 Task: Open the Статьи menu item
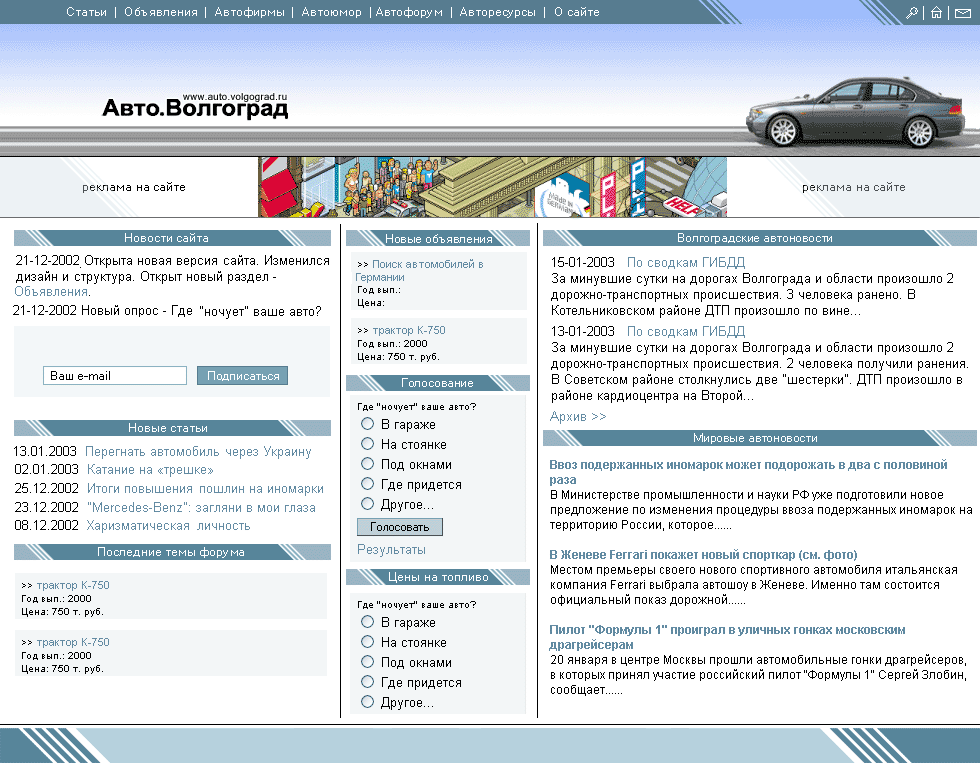[x=86, y=12]
